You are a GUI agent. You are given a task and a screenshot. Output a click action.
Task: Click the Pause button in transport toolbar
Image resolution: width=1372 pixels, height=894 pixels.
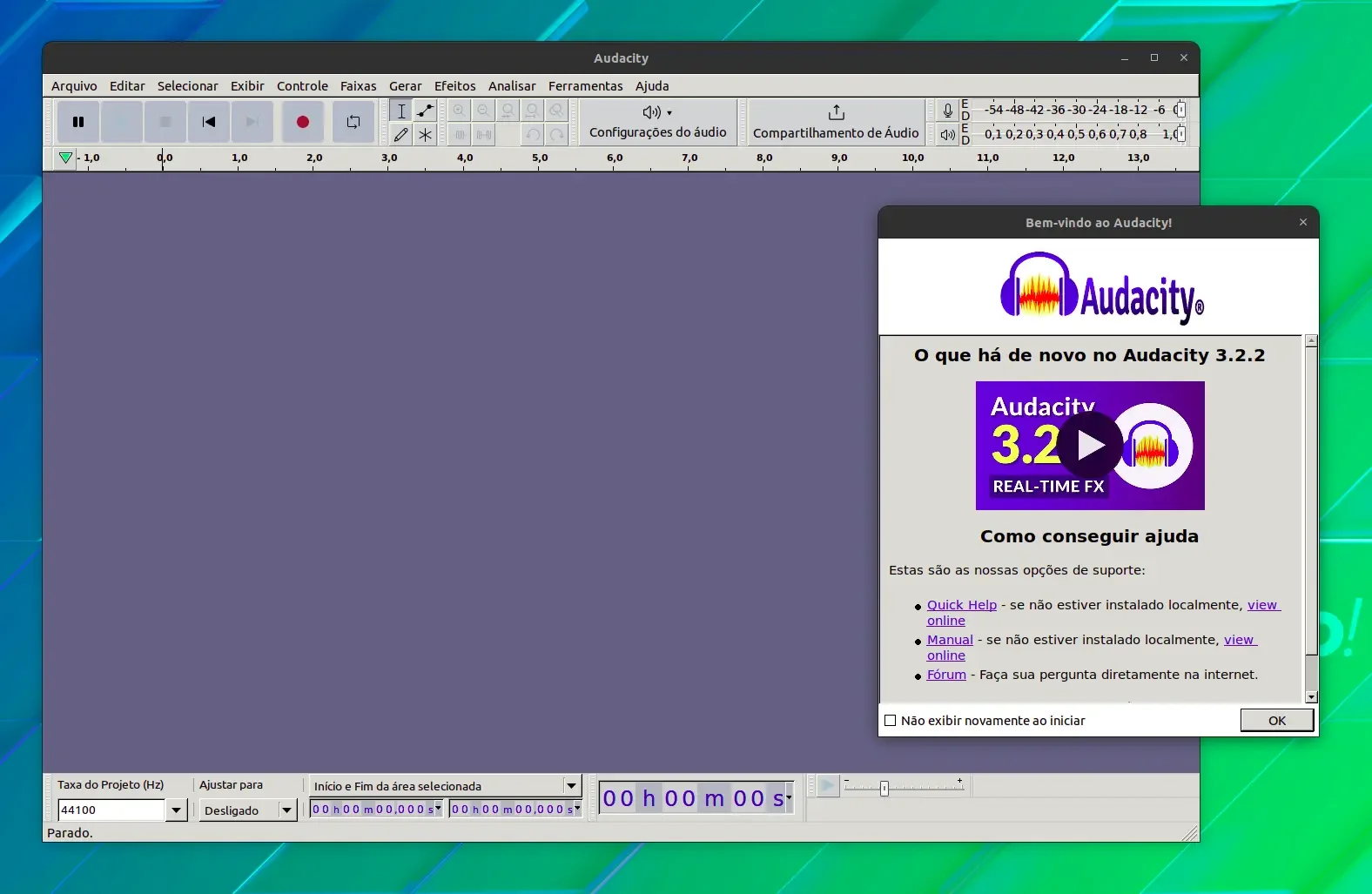pyautogui.click(x=78, y=122)
